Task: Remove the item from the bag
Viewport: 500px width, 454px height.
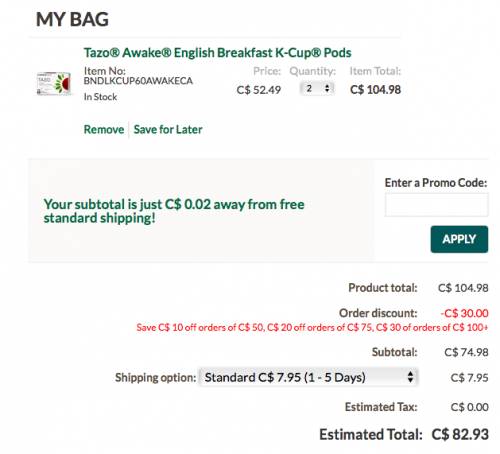Action: click(104, 129)
